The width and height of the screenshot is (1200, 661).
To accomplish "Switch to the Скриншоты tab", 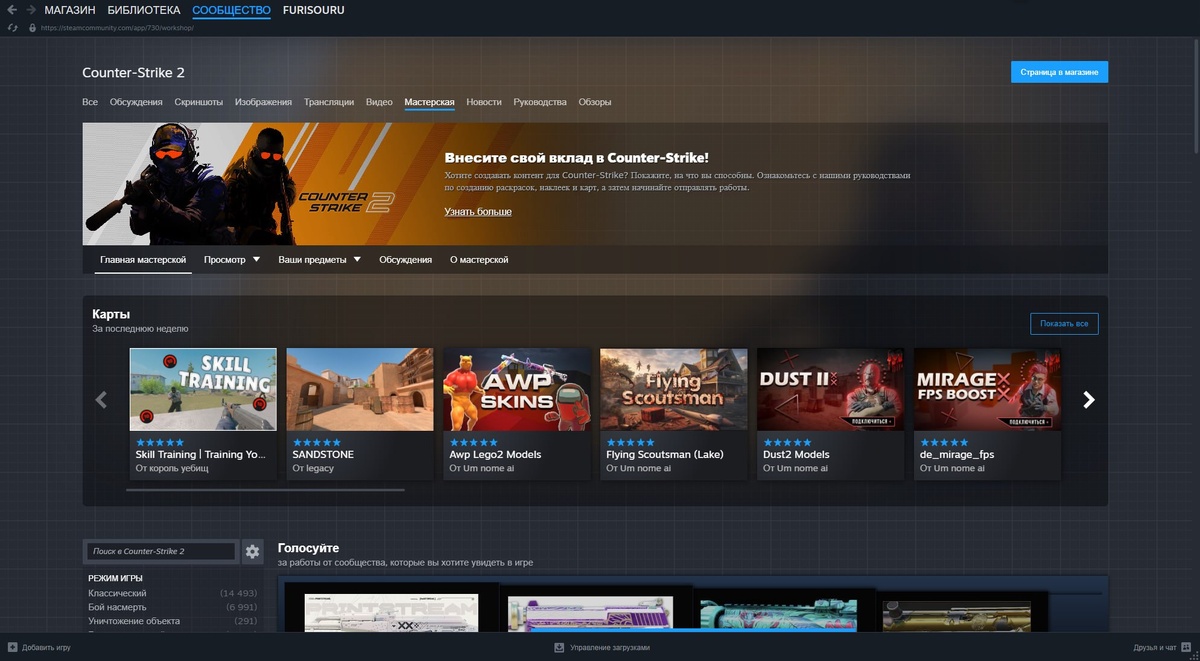I will pyautogui.click(x=198, y=102).
